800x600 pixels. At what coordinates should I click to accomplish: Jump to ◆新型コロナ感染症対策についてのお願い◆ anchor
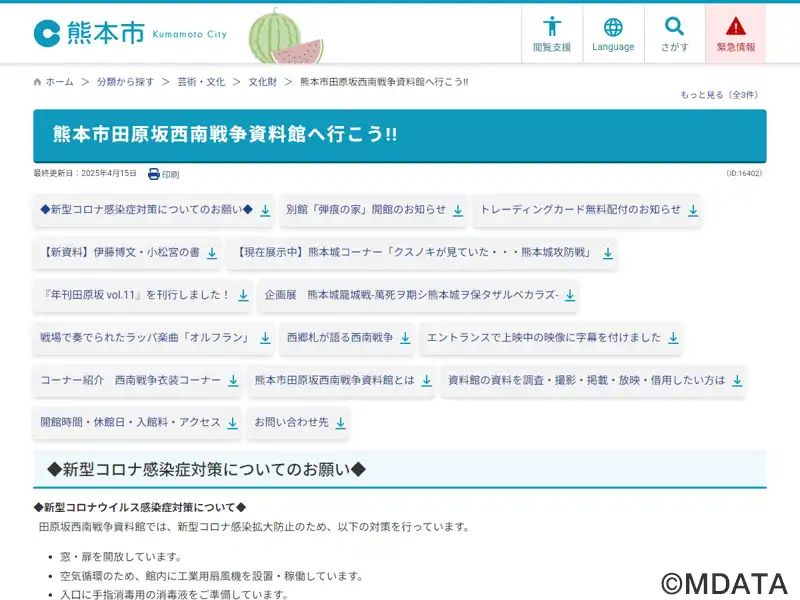[x=155, y=210]
